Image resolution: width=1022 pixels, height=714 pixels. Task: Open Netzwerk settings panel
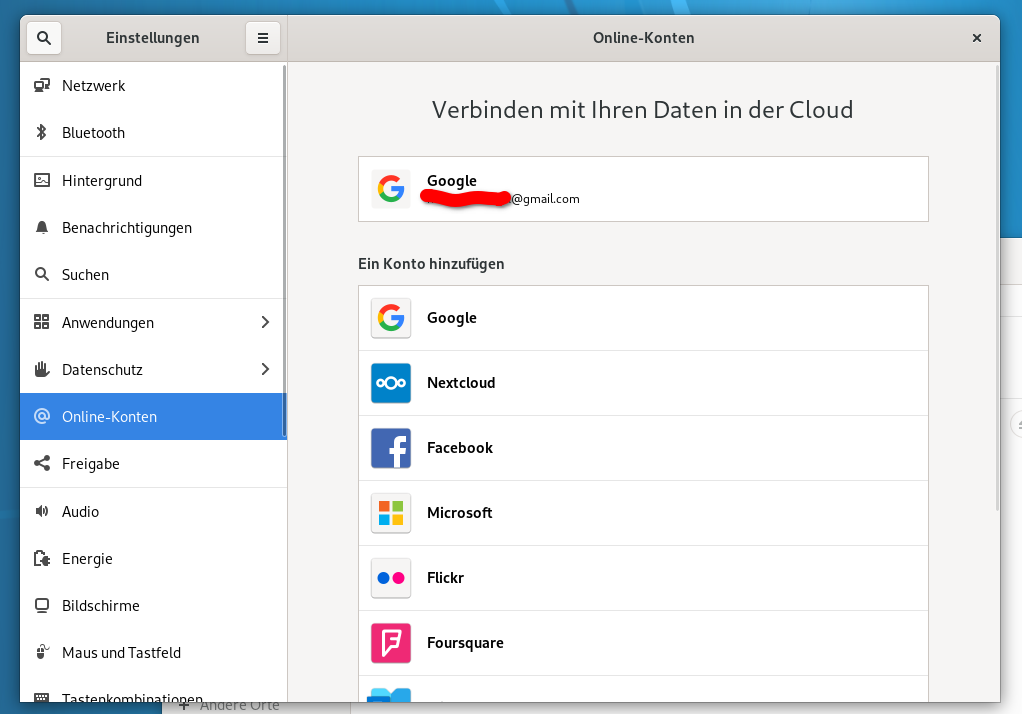coord(153,85)
